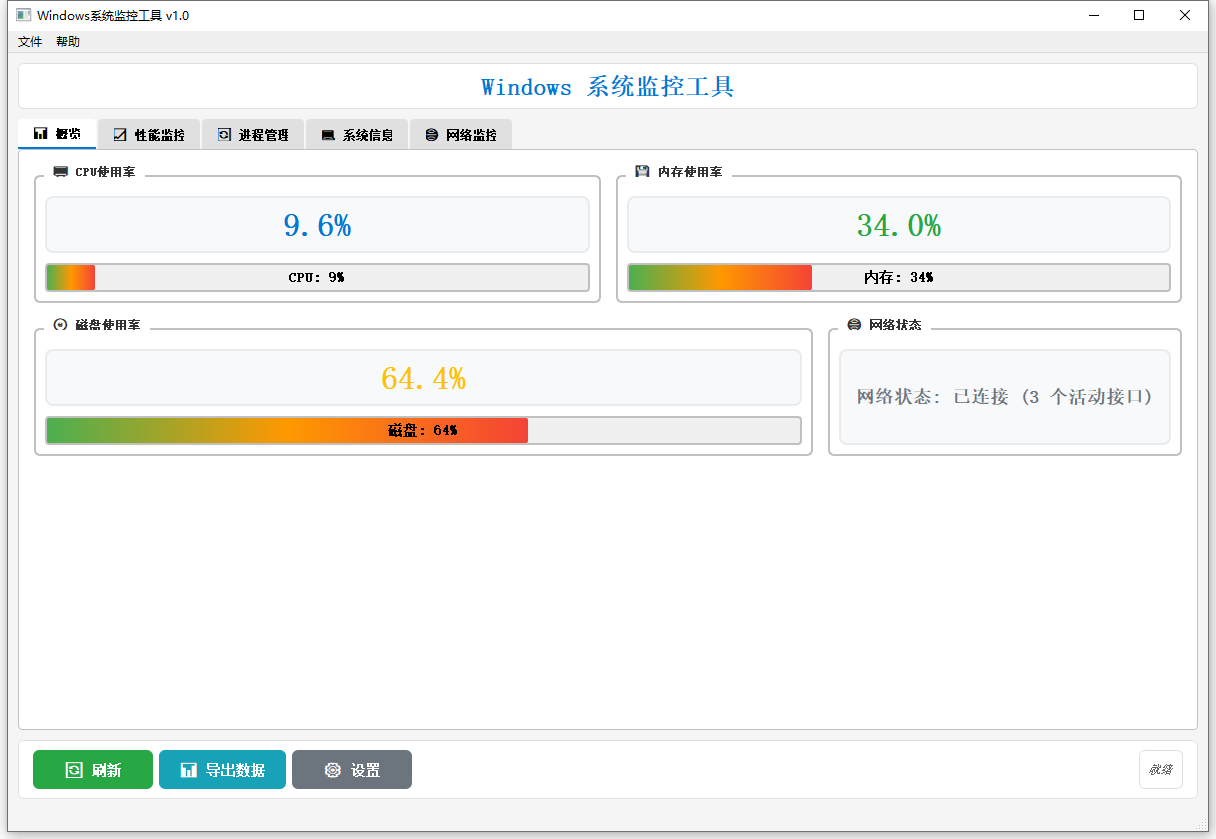Click the app icon in title bar
Screen dimensions: 1216x839
click(23, 15)
